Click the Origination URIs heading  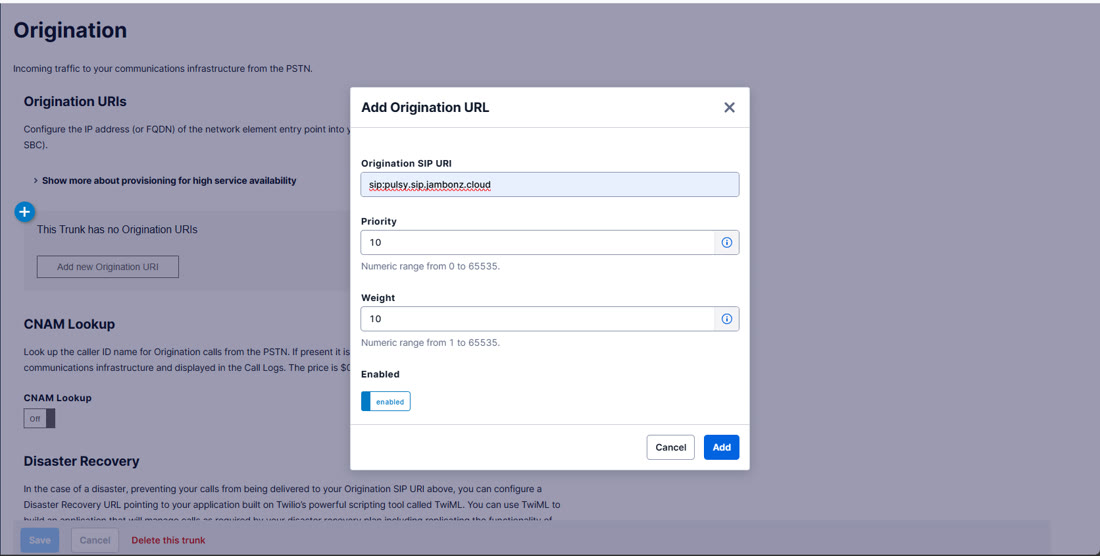75,102
